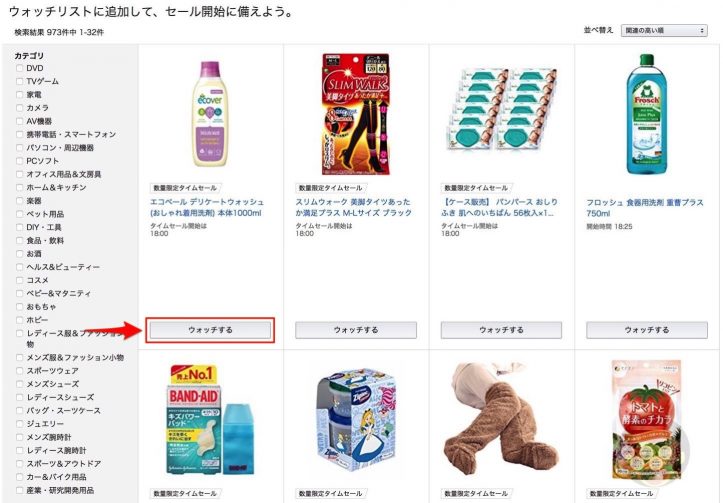Click the Ecover bottle product image

click(210, 114)
